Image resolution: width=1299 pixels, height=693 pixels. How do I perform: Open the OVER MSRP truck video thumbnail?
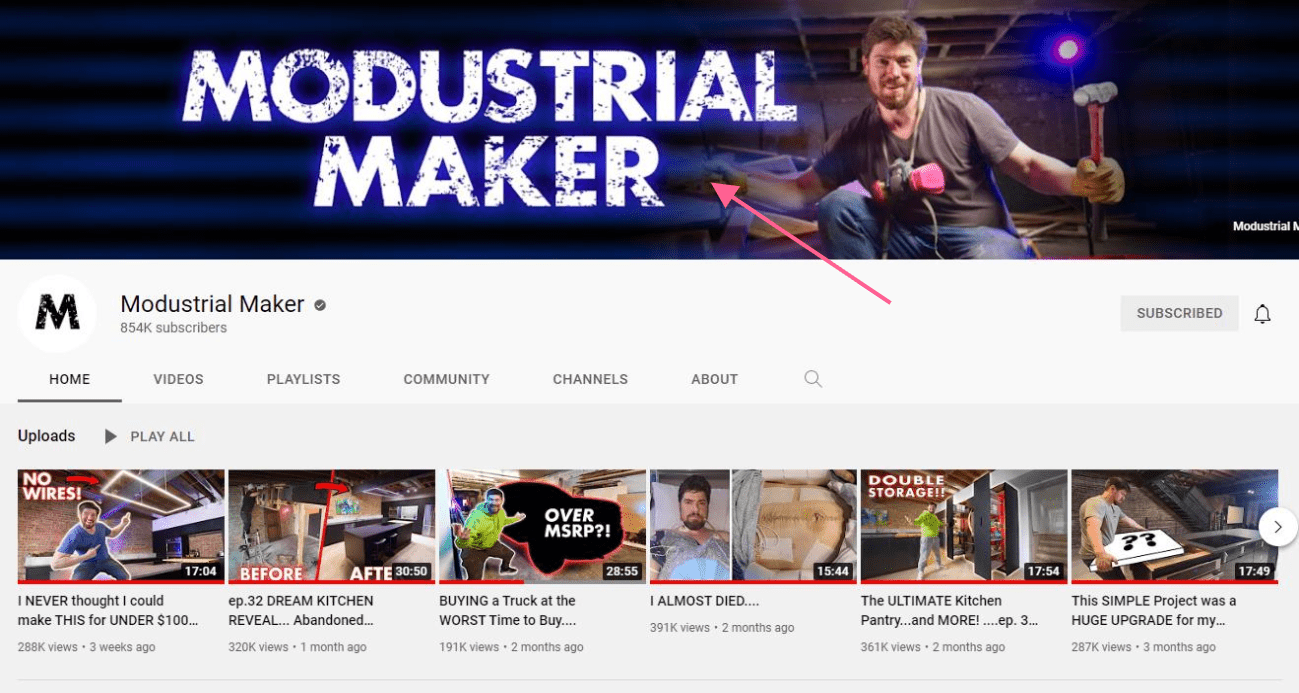point(543,526)
